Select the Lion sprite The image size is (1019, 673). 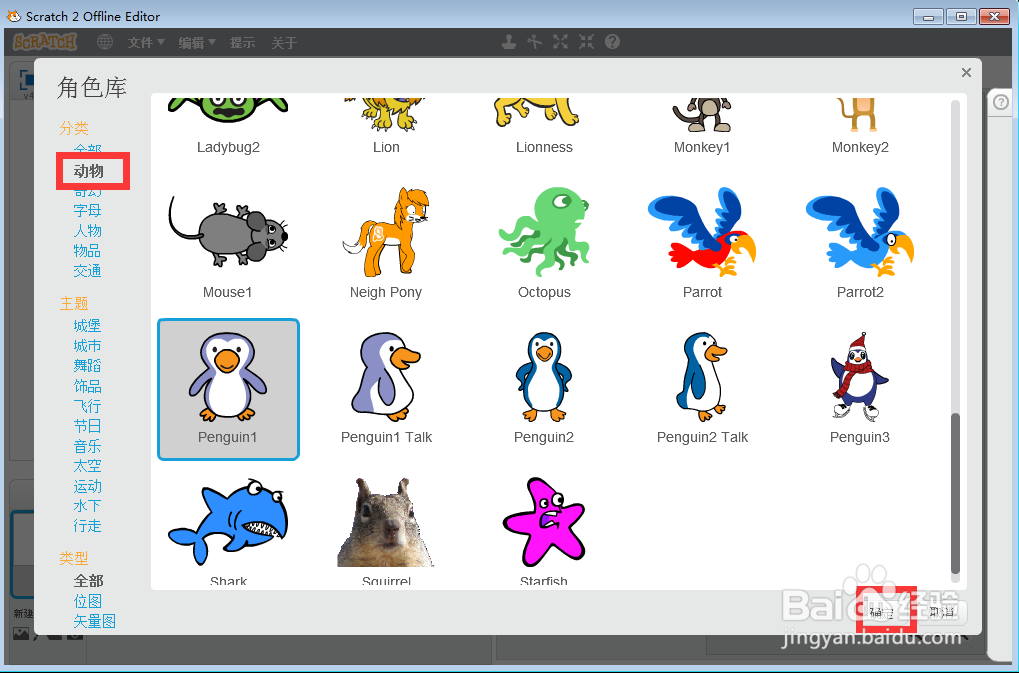(x=386, y=129)
